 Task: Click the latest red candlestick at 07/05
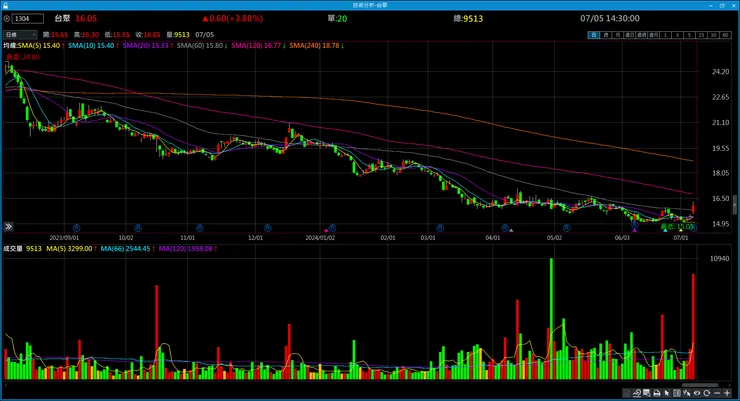click(693, 208)
